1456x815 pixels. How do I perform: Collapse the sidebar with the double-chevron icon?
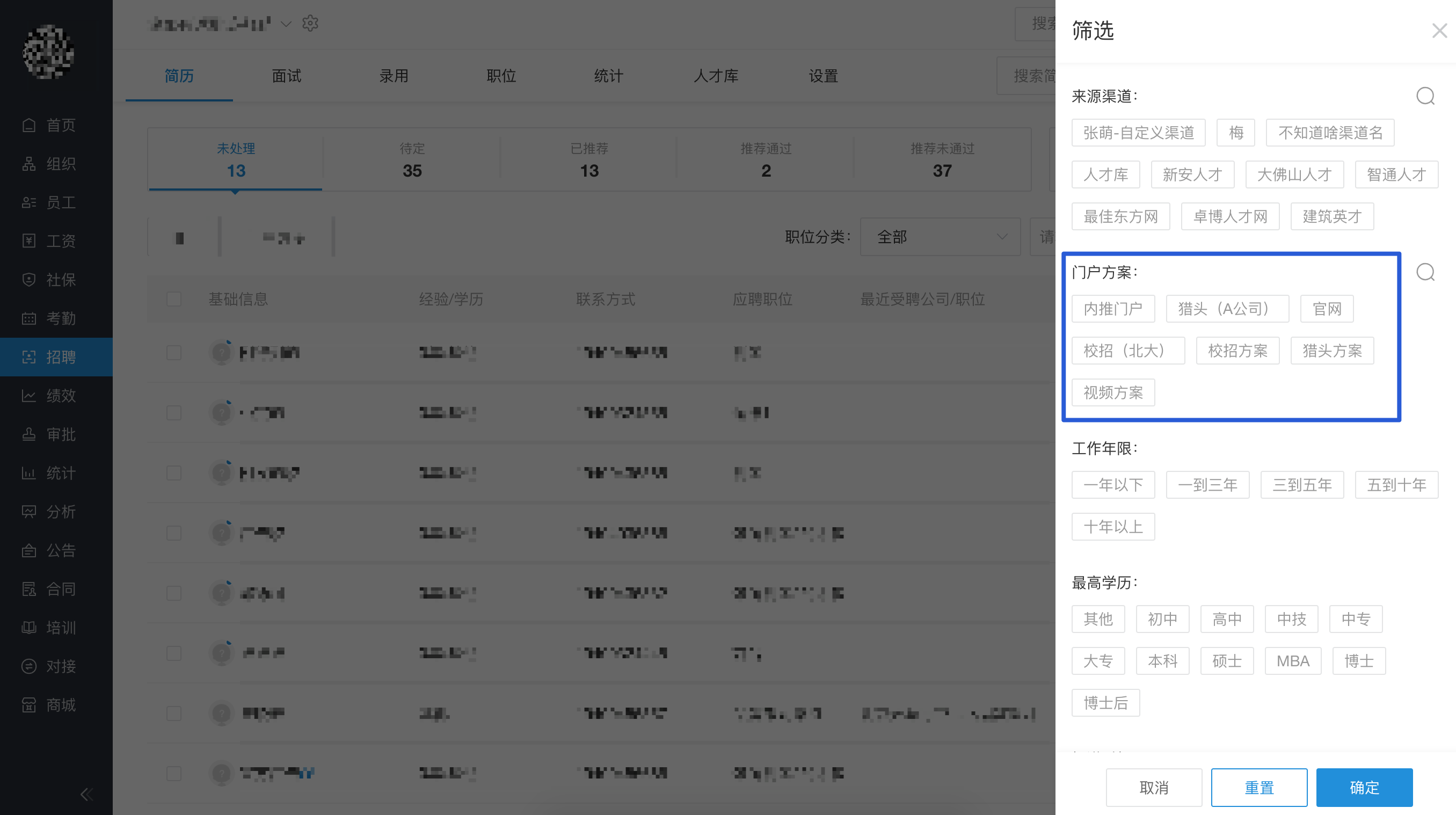(86, 795)
